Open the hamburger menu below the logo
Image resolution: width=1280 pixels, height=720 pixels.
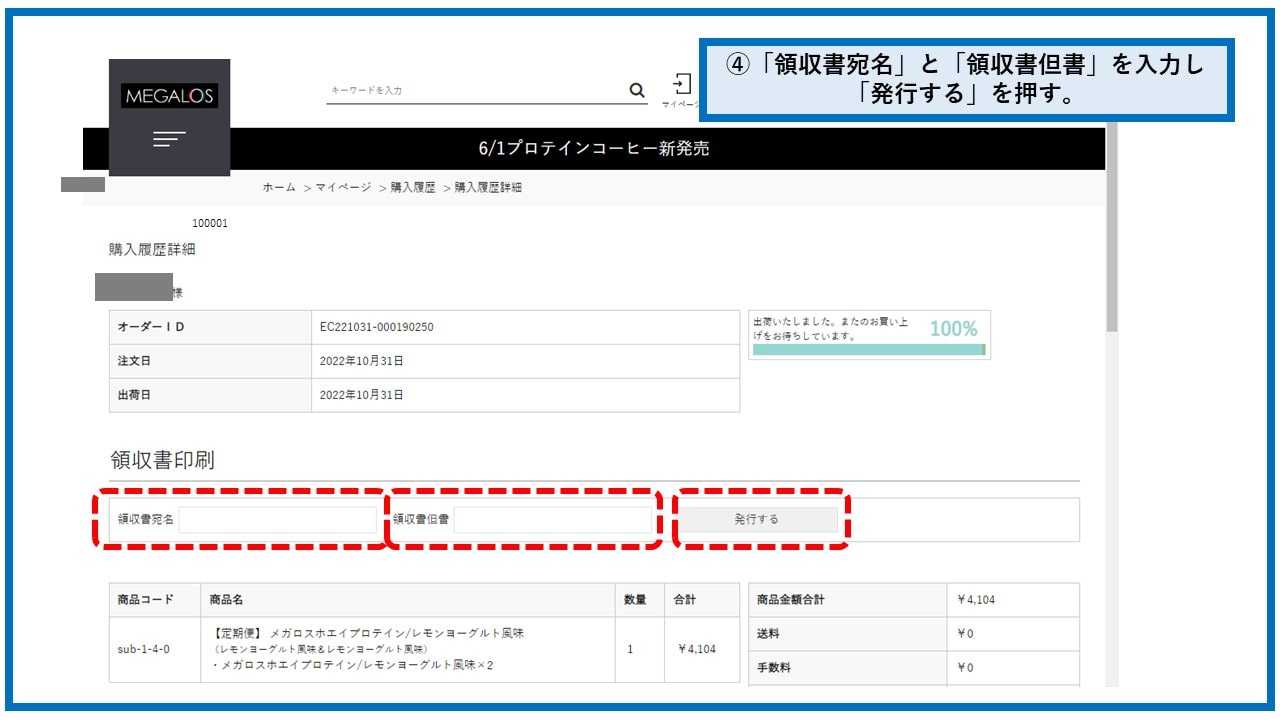pyautogui.click(x=169, y=139)
